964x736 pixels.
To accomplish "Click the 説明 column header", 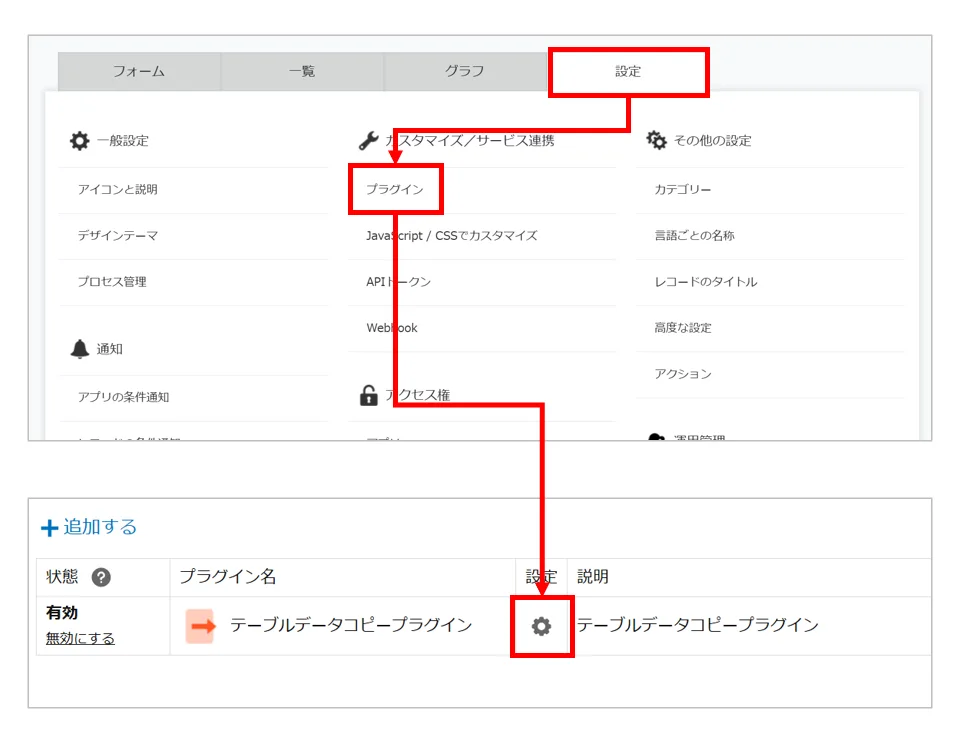I will [x=593, y=577].
